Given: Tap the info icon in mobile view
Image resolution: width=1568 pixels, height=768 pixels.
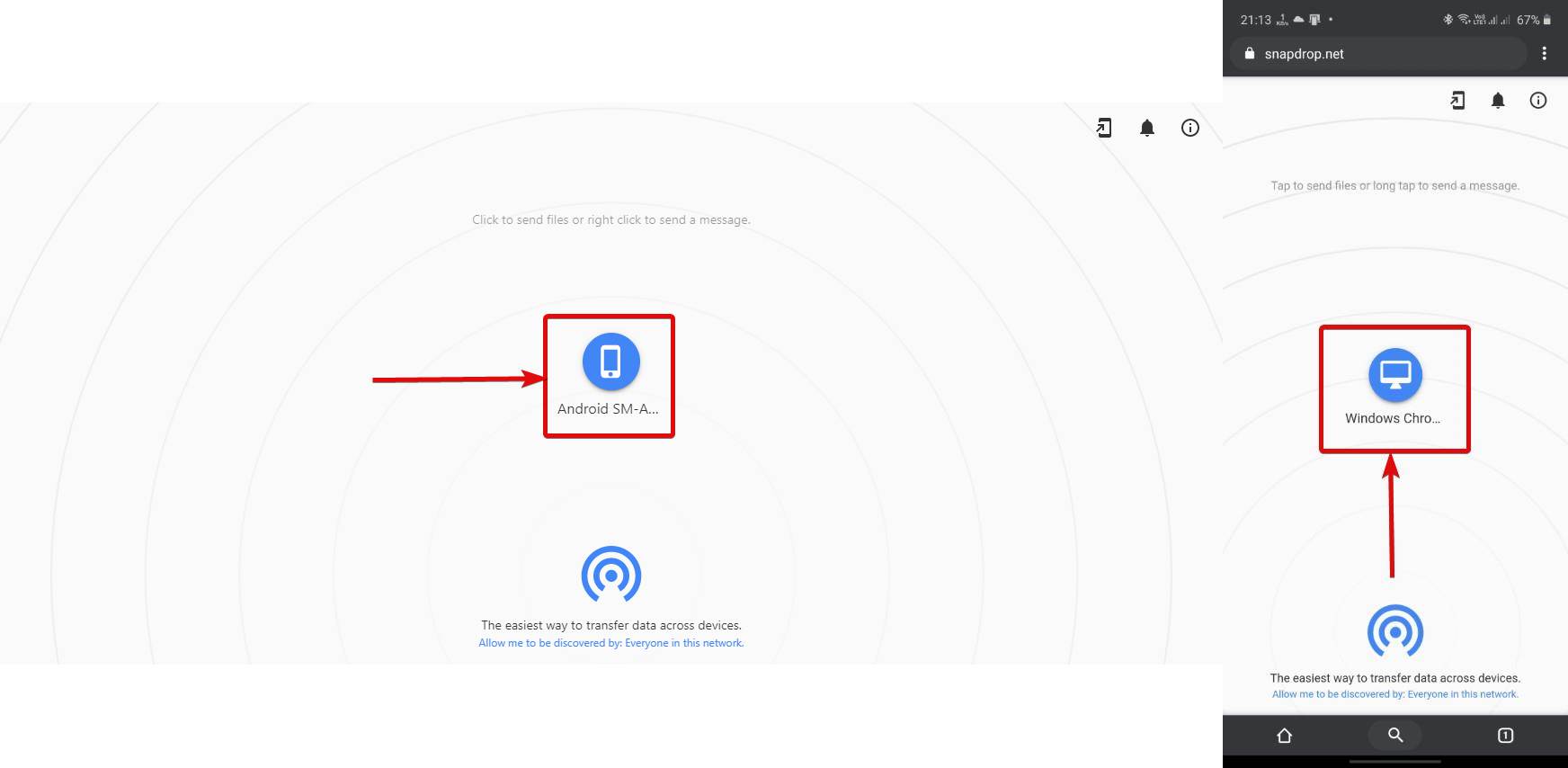Looking at the screenshot, I should [x=1538, y=101].
